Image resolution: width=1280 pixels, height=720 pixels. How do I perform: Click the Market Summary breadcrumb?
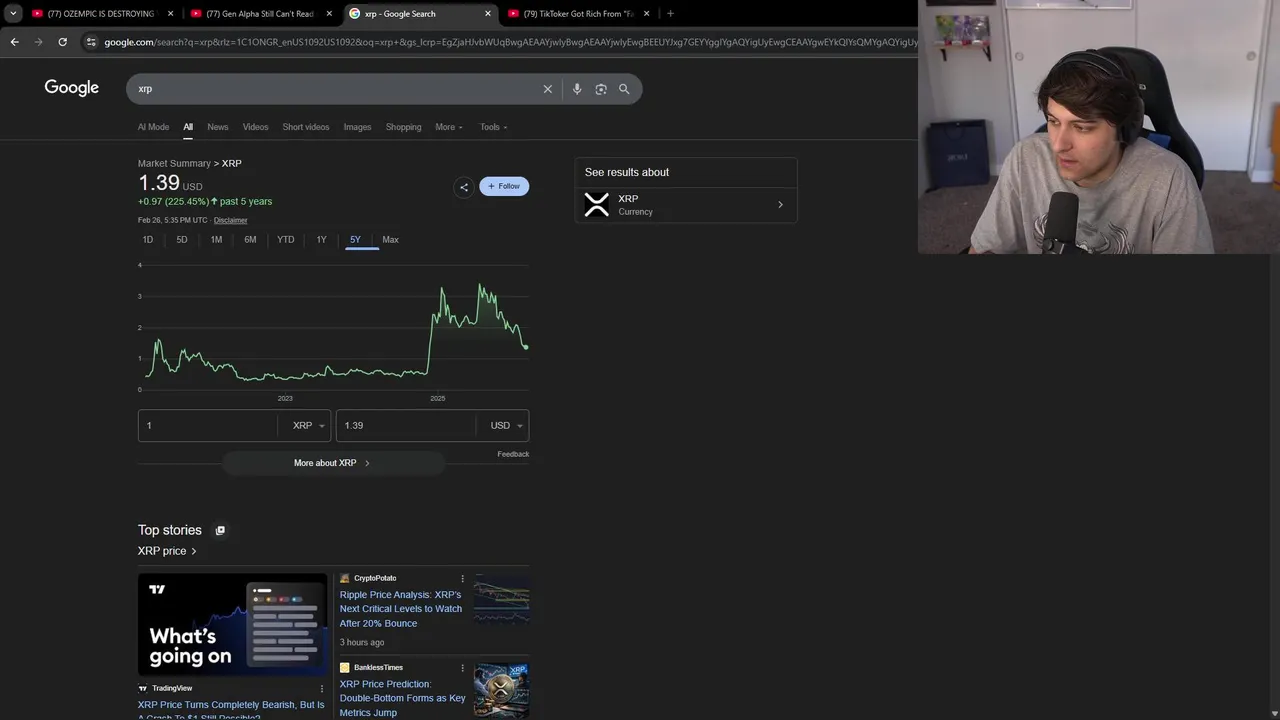point(174,163)
